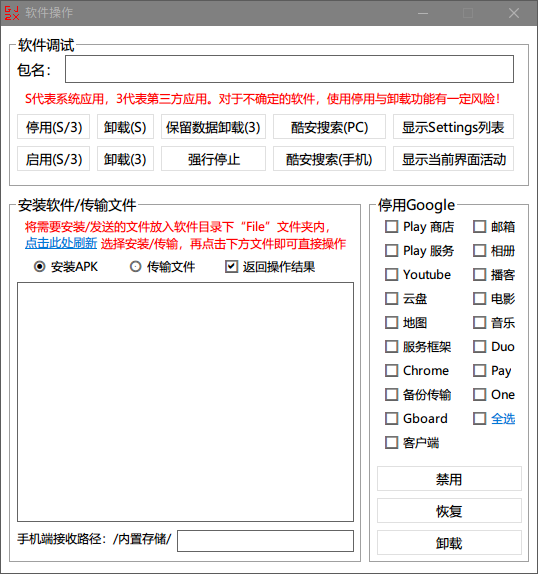Enable the 服务框架 checkbox
The image size is (538, 574).
click(392, 347)
